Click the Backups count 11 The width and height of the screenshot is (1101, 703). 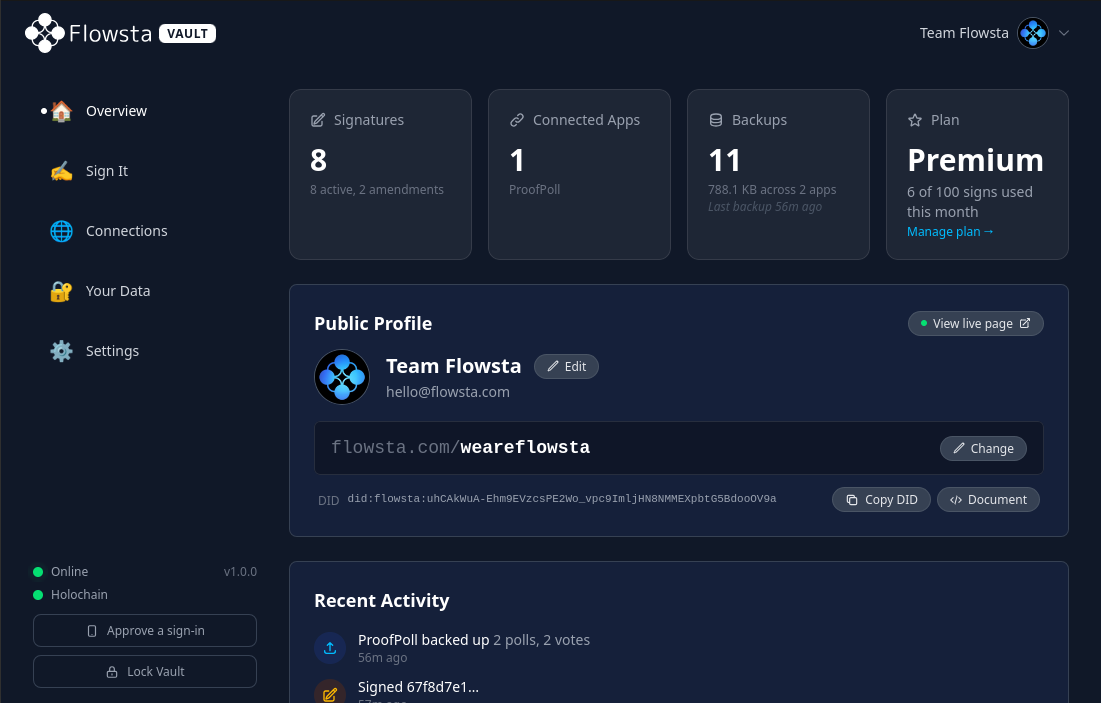pos(725,160)
